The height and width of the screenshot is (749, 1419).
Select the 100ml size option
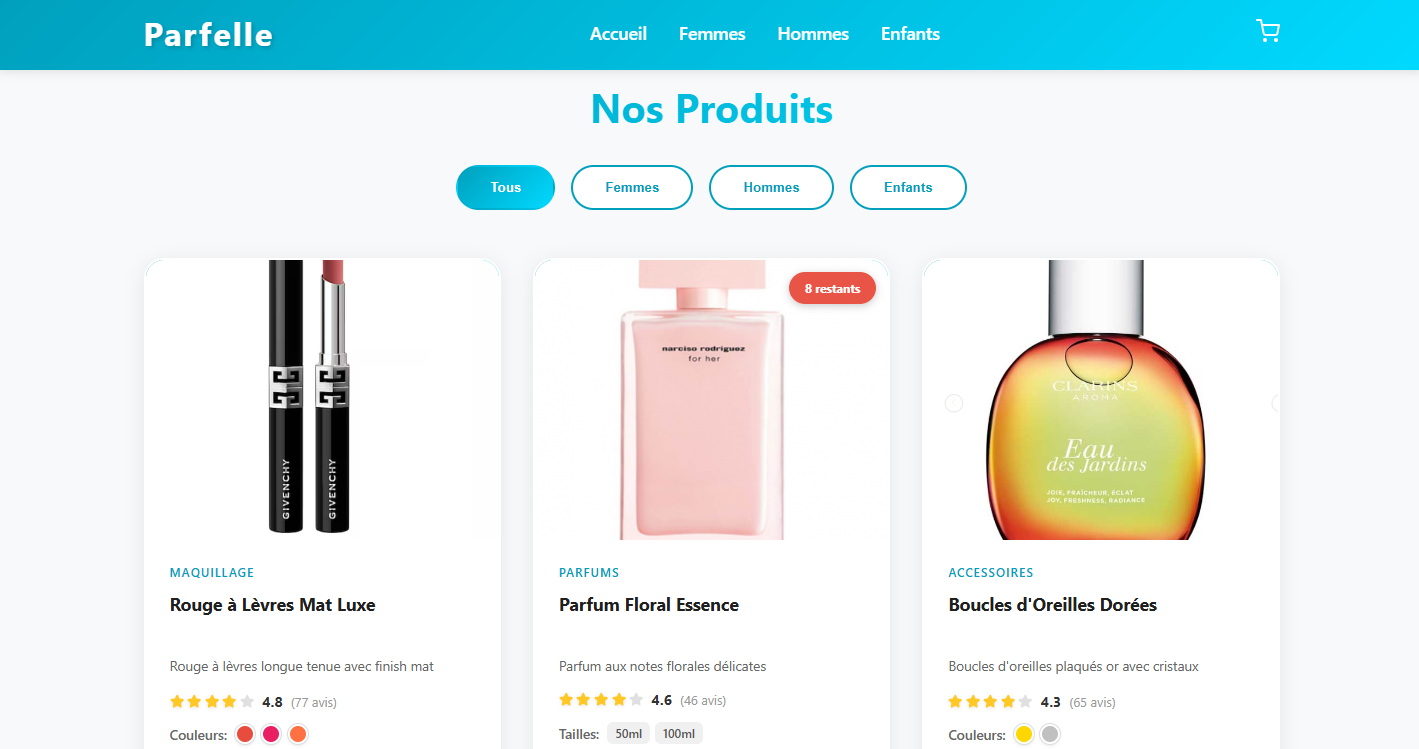click(679, 734)
